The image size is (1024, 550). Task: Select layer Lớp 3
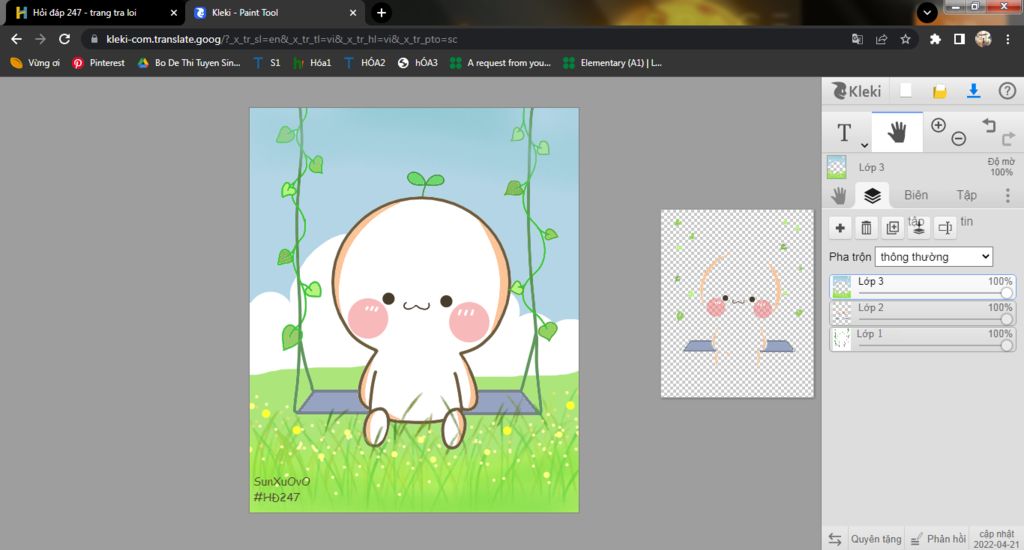[922, 287]
